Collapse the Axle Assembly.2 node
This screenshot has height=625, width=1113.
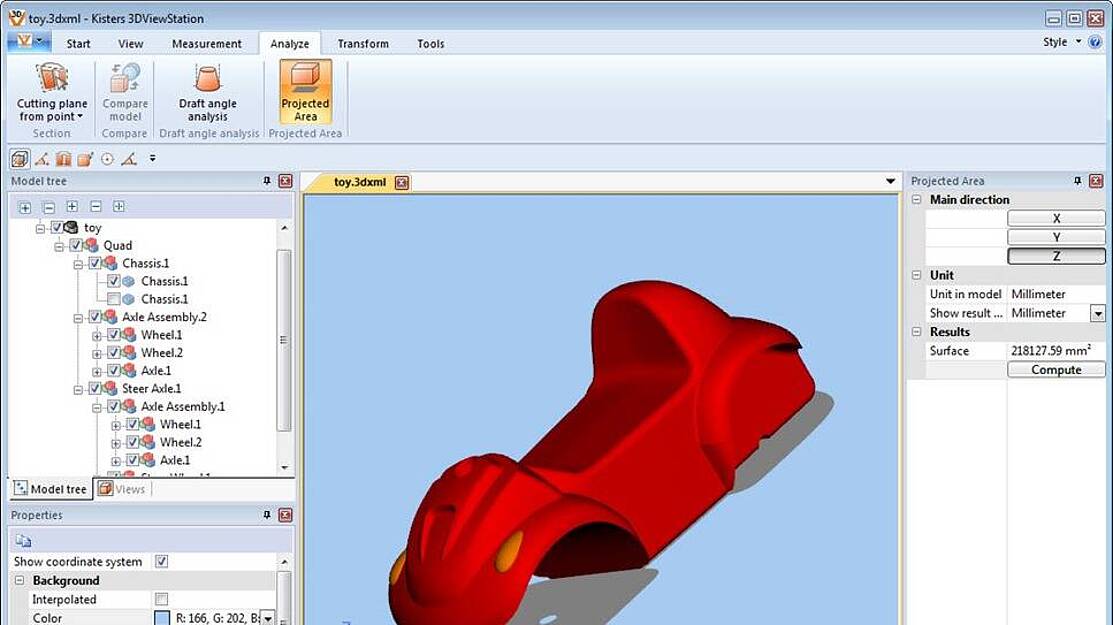78,318
